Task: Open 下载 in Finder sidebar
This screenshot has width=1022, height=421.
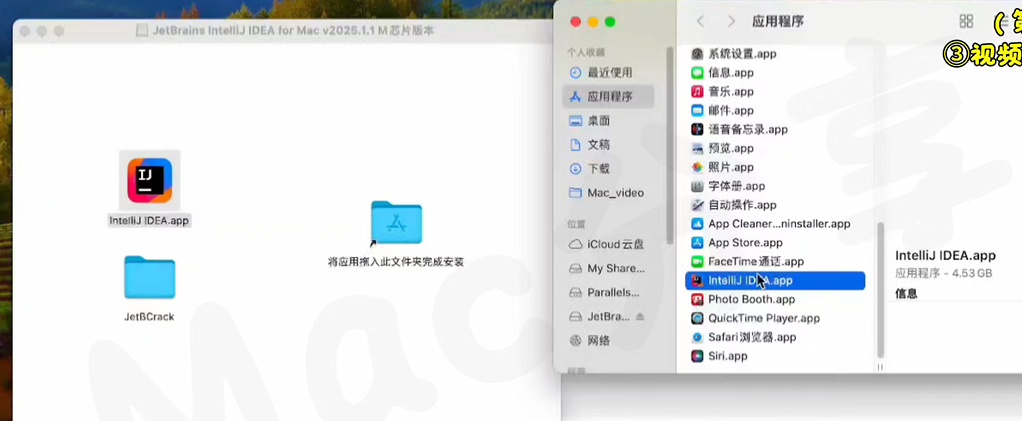Action: point(607,169)
